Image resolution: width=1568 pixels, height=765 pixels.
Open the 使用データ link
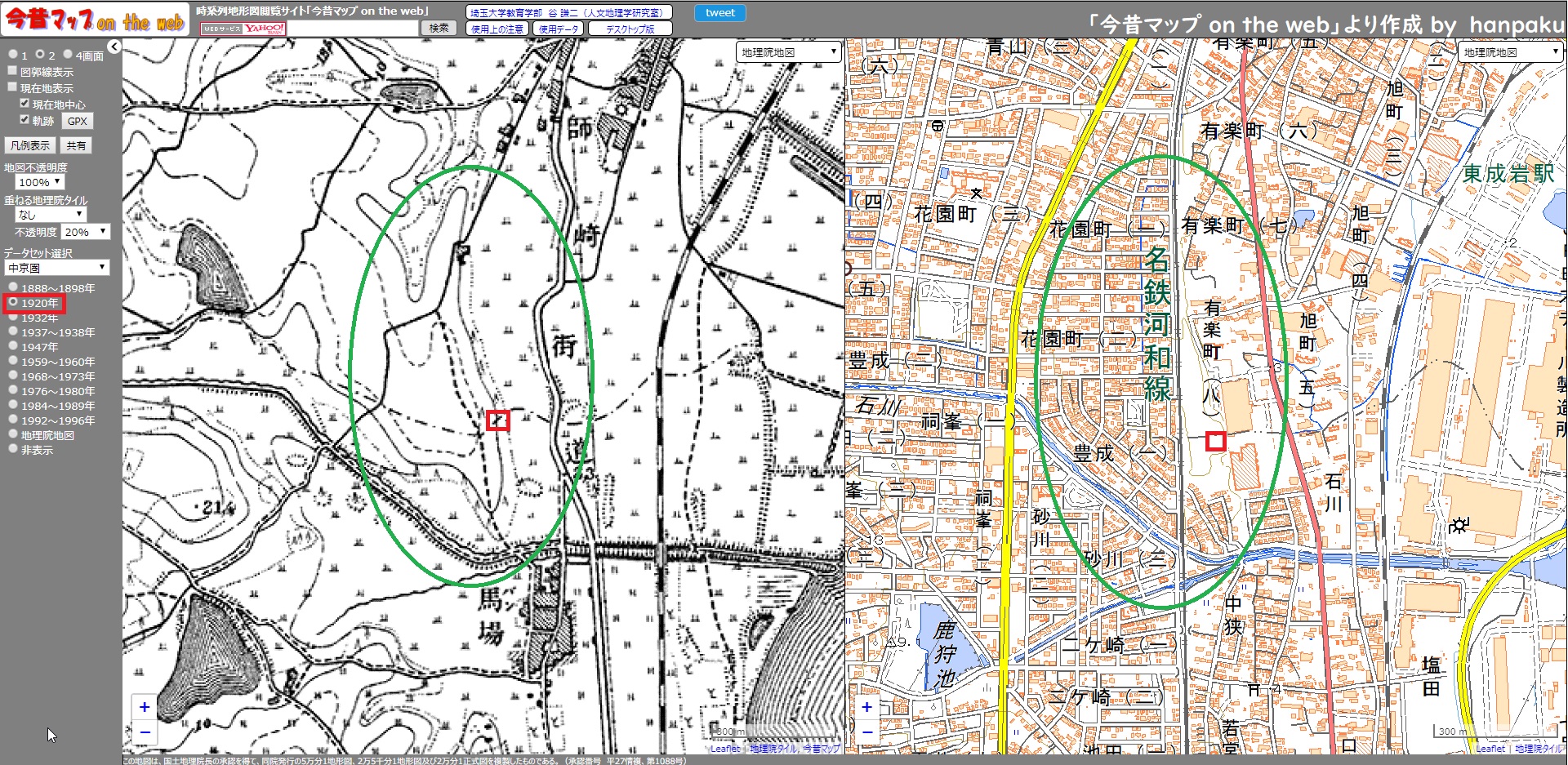(559, 29)
